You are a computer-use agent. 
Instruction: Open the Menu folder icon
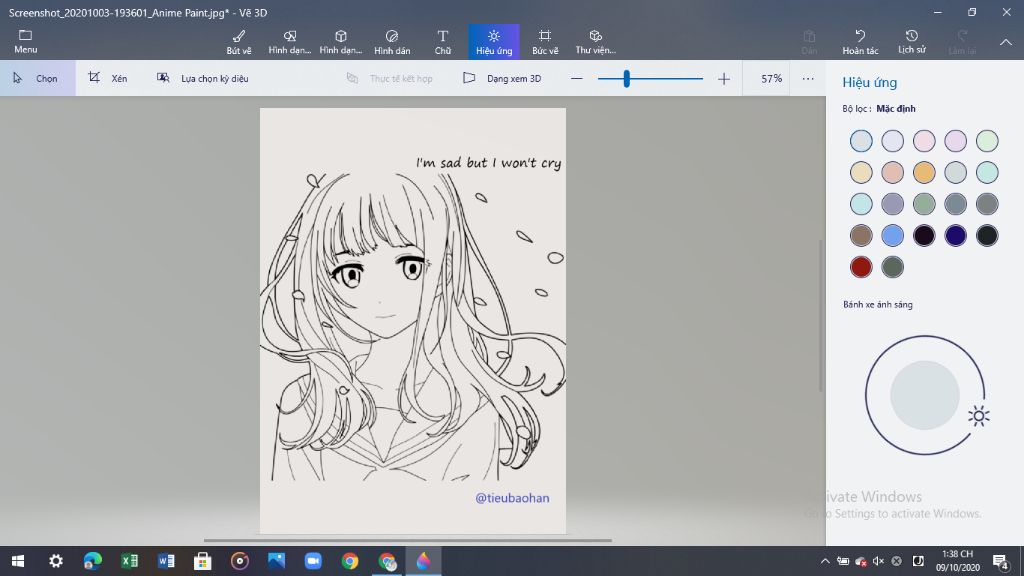pyautogui.click(x=25, y=41)
